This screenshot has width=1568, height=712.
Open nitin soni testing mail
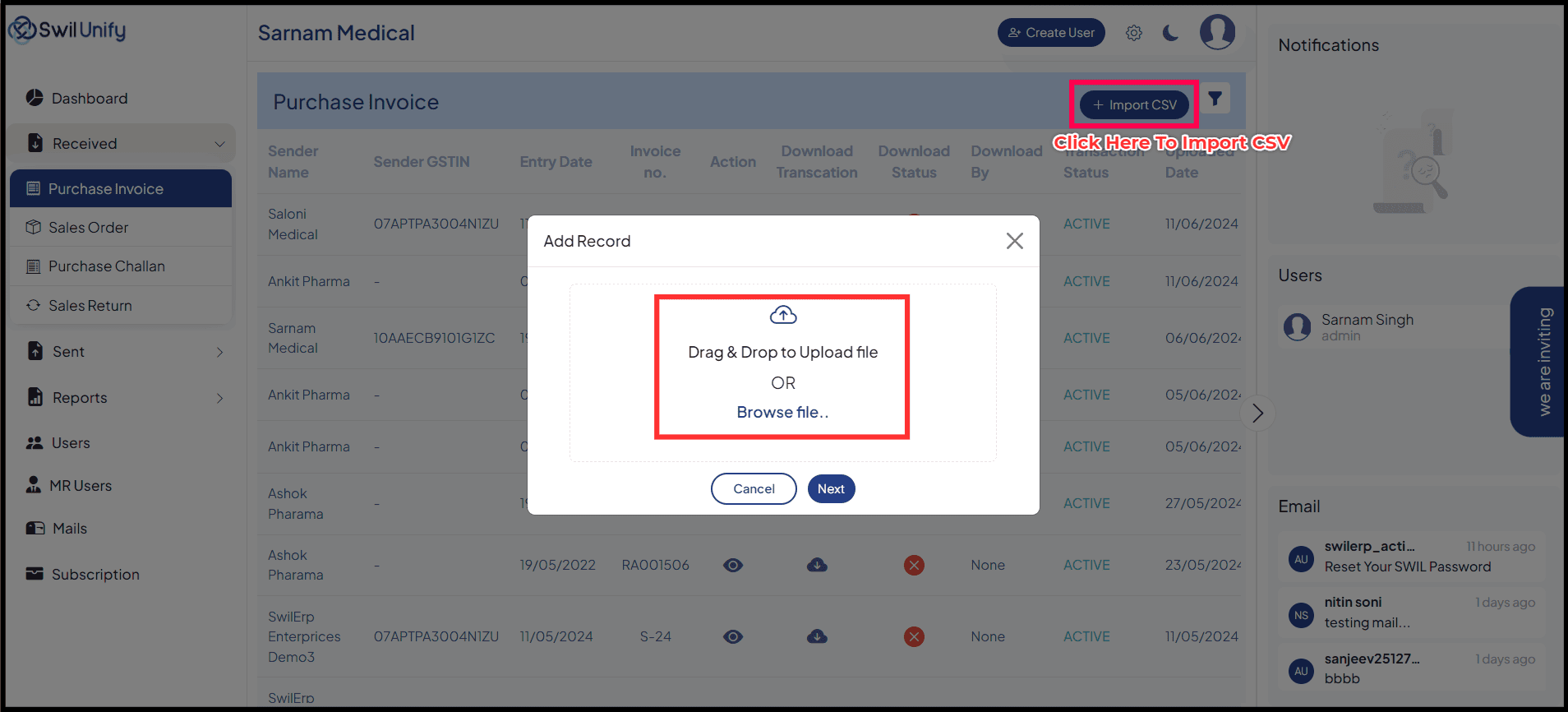(x=1412, y=613)
